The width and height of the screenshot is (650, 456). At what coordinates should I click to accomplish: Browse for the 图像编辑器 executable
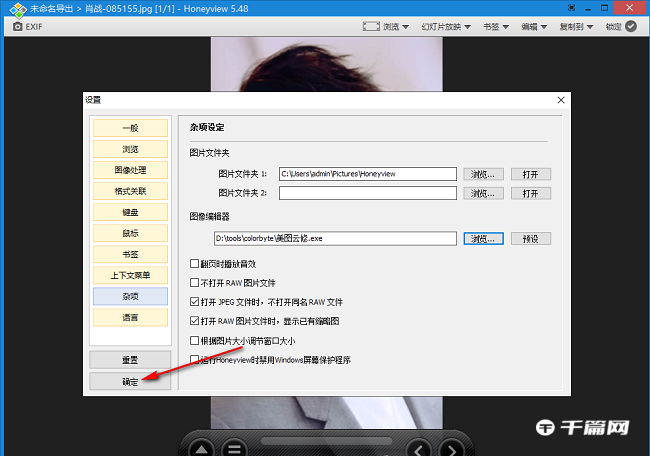483,238
